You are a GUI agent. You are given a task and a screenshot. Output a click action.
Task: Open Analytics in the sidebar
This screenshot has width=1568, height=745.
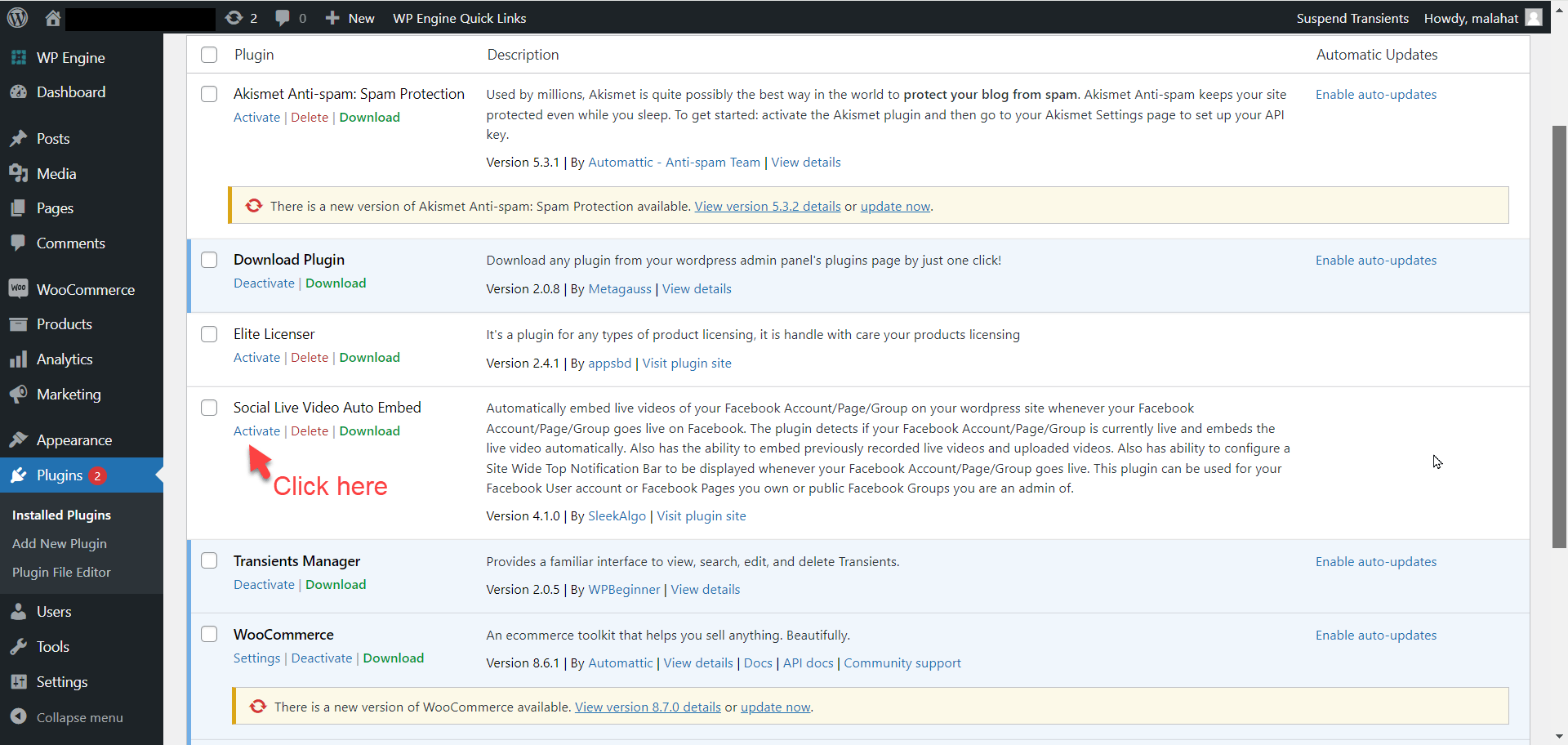coord(64,359)
